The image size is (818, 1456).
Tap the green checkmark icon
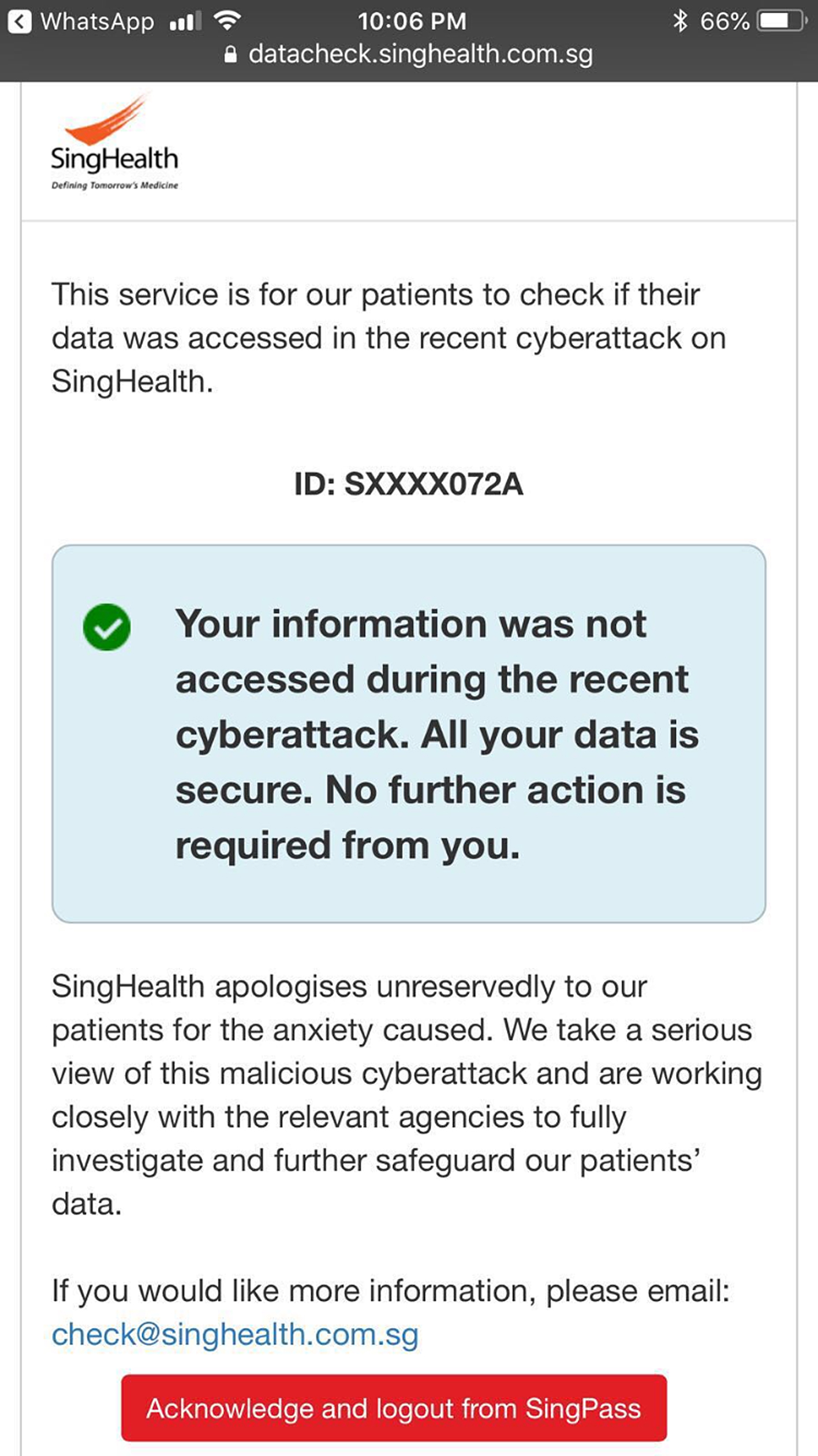click(107, 627)
